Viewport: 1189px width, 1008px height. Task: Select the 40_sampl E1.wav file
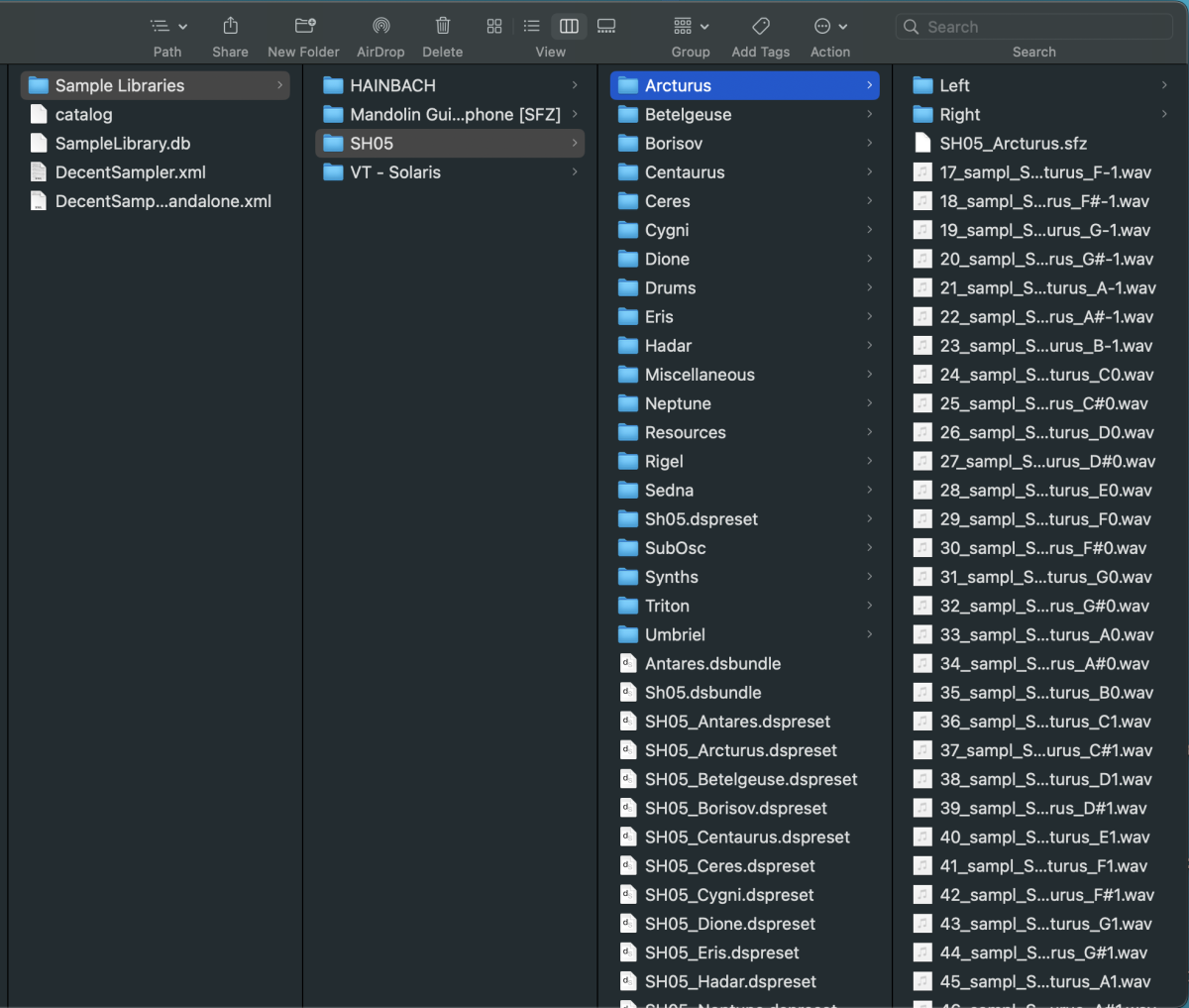coord(1040,838)
